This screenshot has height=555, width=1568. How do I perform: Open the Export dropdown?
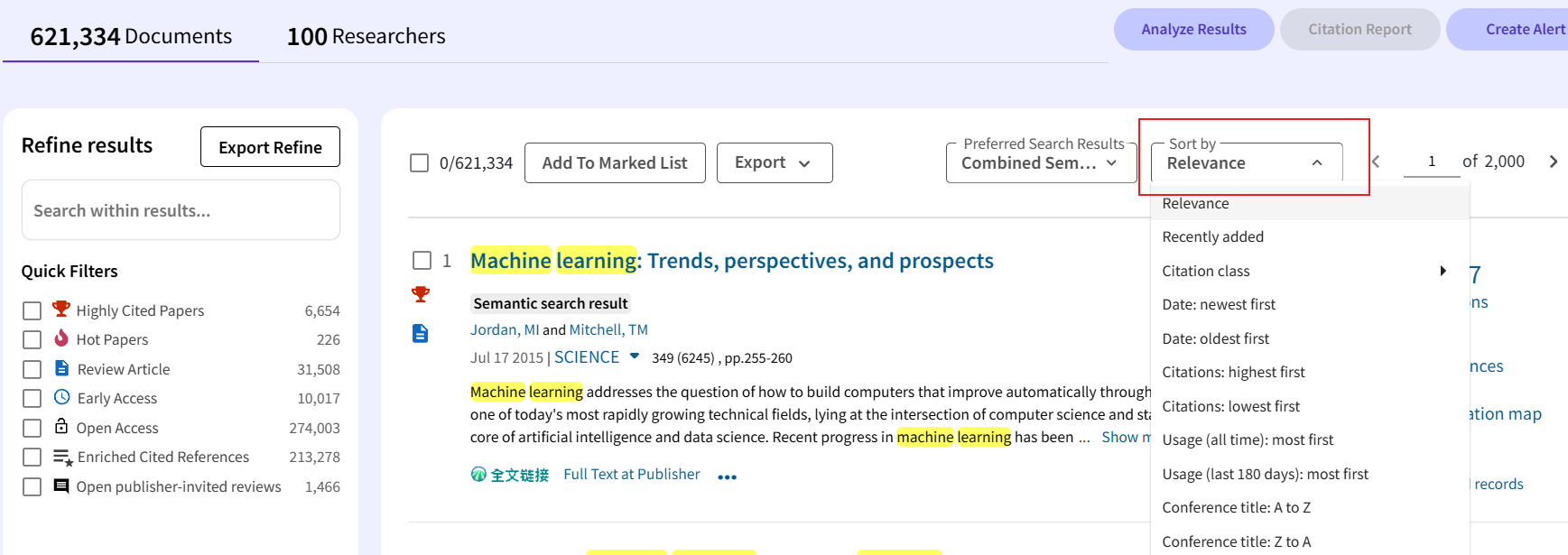(774, 163)
